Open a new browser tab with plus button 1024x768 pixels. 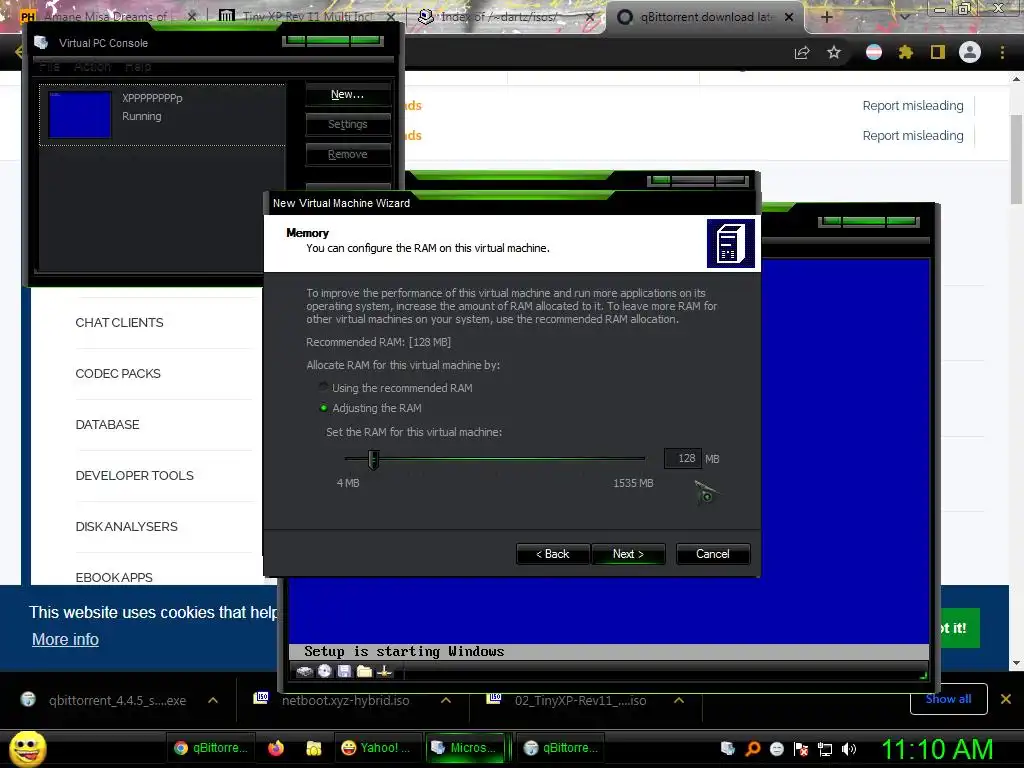point(826,17)
